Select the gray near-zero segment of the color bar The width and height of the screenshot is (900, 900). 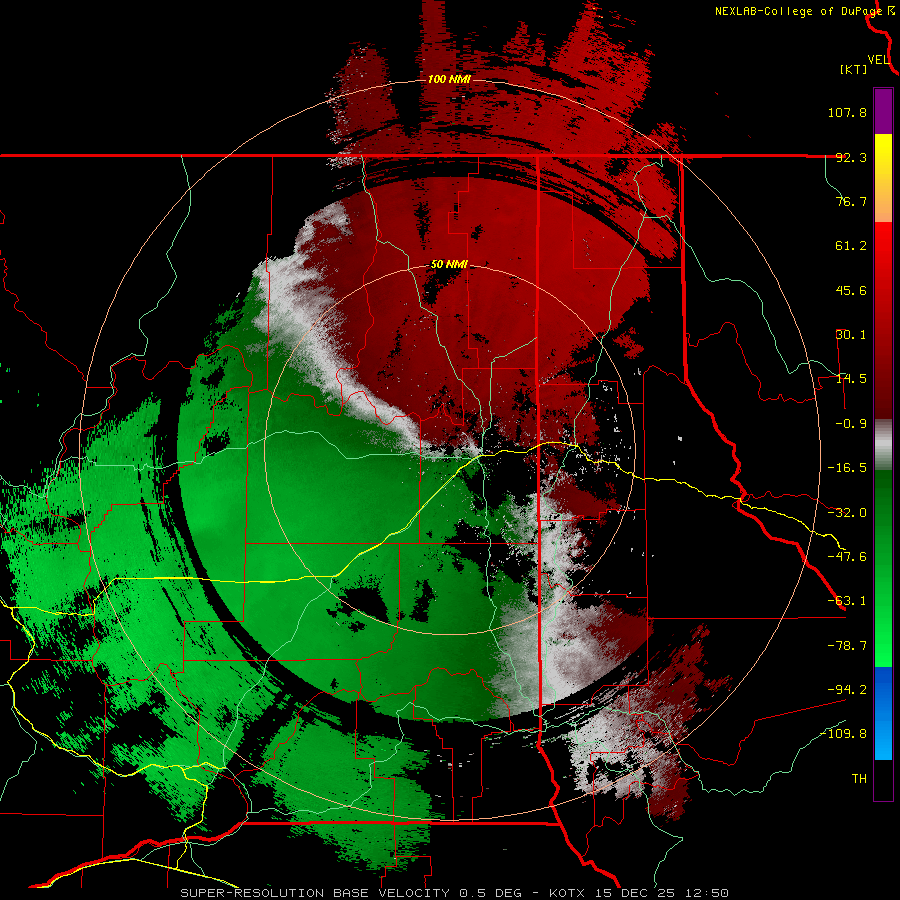coord(883,445)
